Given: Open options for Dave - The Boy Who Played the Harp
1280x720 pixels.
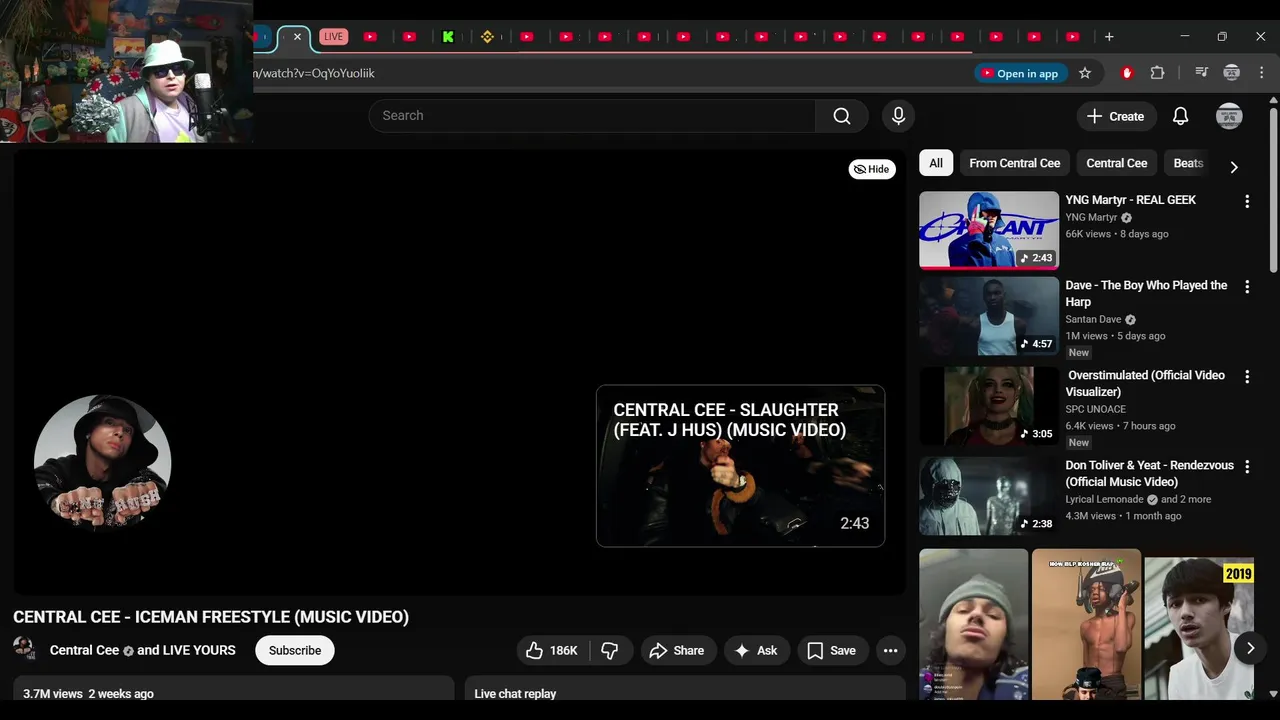Looking at the screenshot, I should pyautogui.click(x=1247, y=287).
